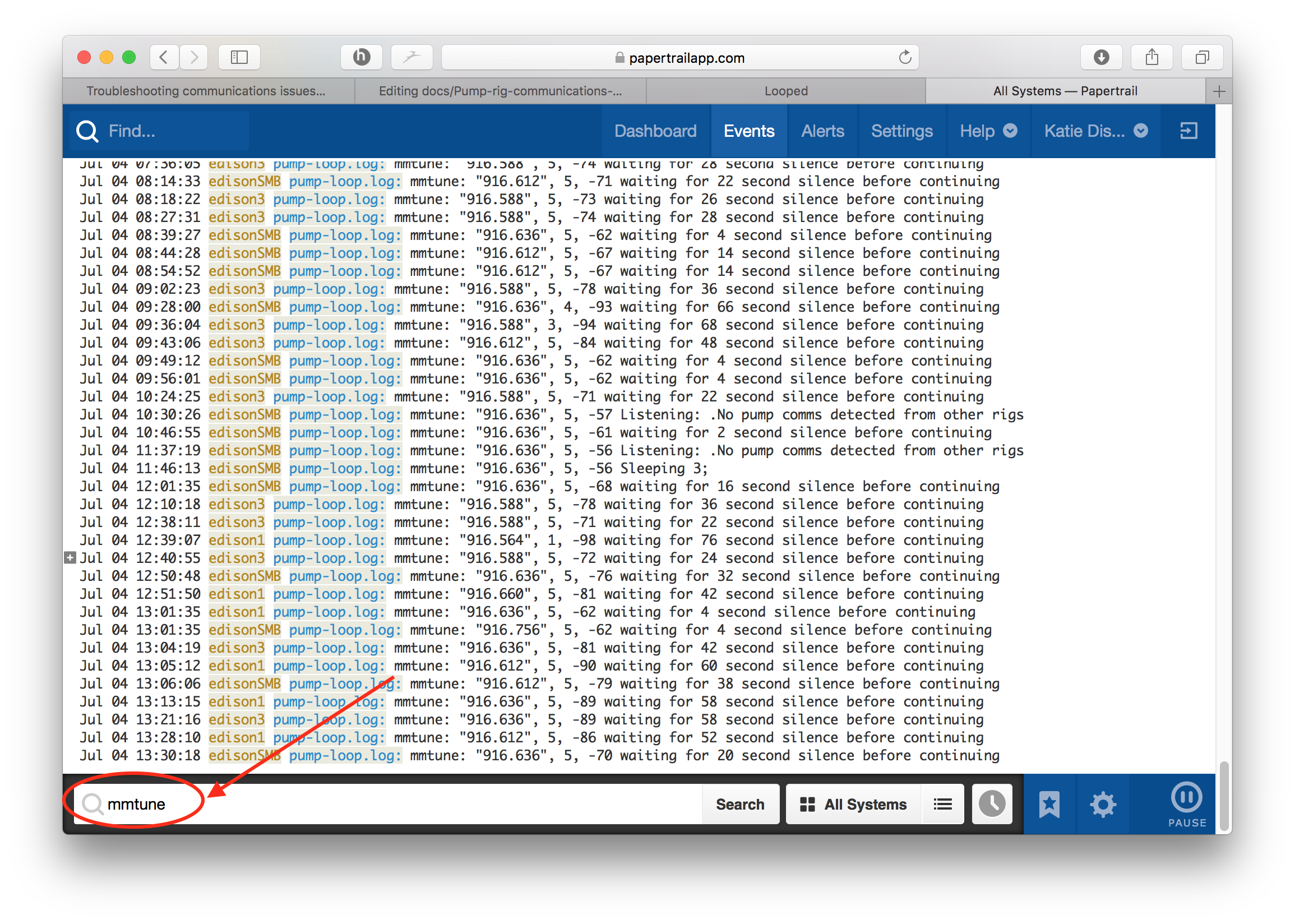Click edison1 link in 13:28:10 row
This screenshot has width=1295, height=924.
tap(237, 737)
